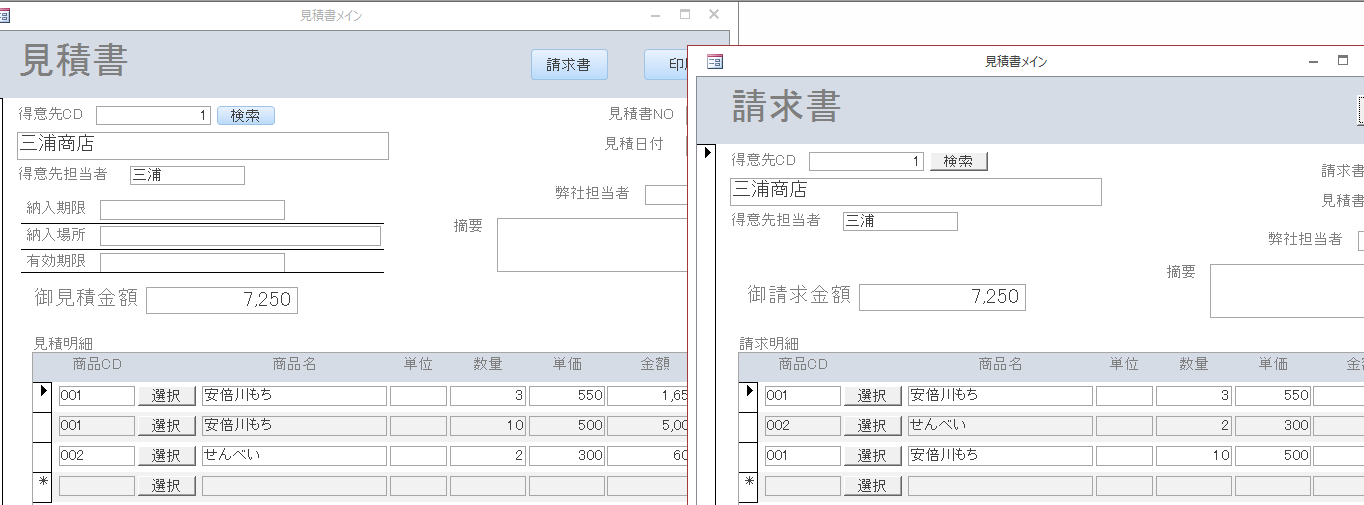Click first row record selector arrow in 請求明細
The height and width of the screenshot is (505, 1364).
tap(749, 394)
